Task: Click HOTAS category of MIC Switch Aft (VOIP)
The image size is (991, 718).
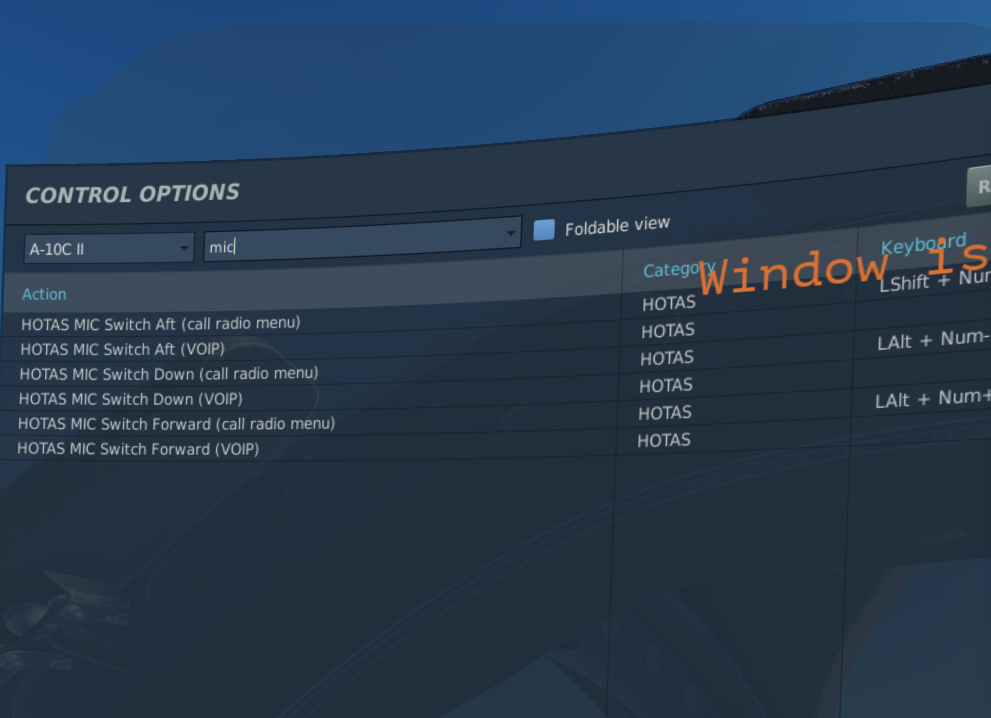Action: click(668, 331)
